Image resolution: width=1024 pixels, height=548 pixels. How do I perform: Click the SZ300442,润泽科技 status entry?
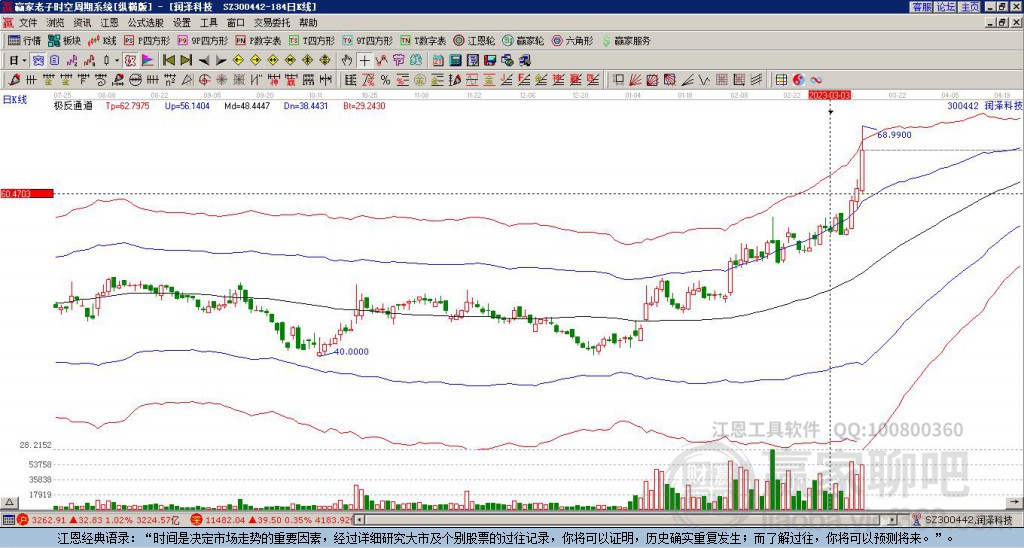click(968, 520)
